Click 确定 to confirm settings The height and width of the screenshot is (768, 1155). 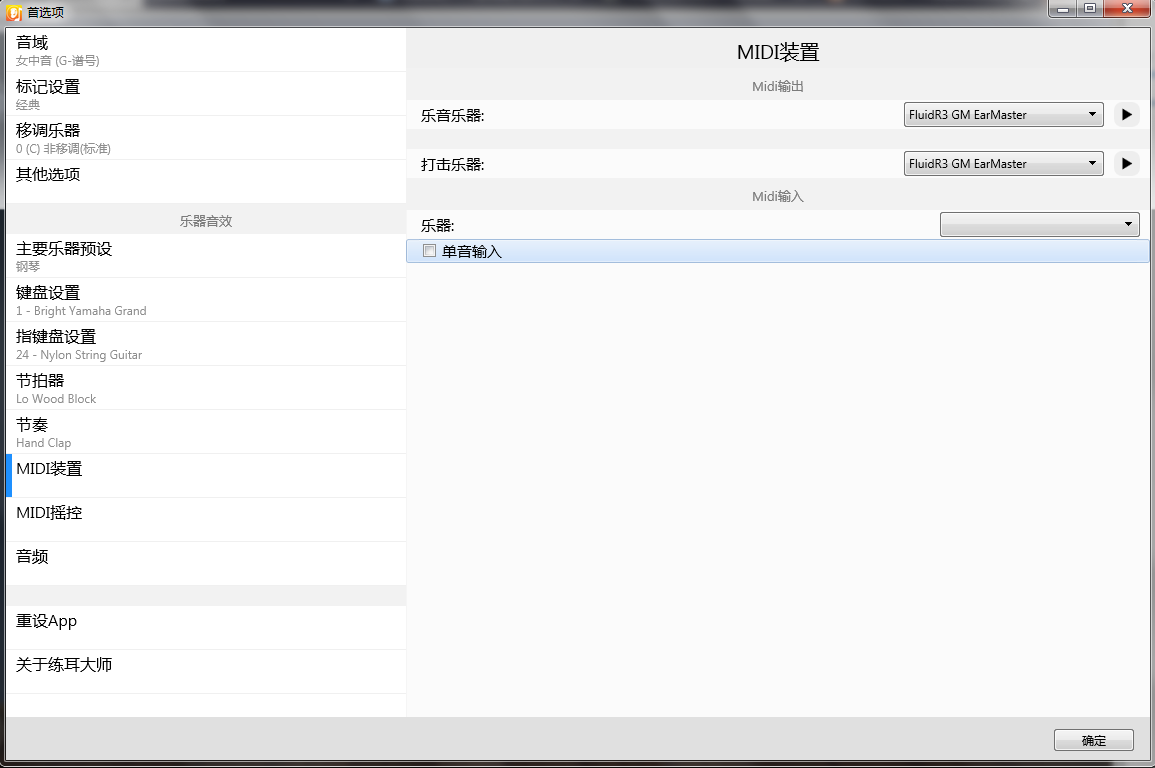click(1093, 740)
